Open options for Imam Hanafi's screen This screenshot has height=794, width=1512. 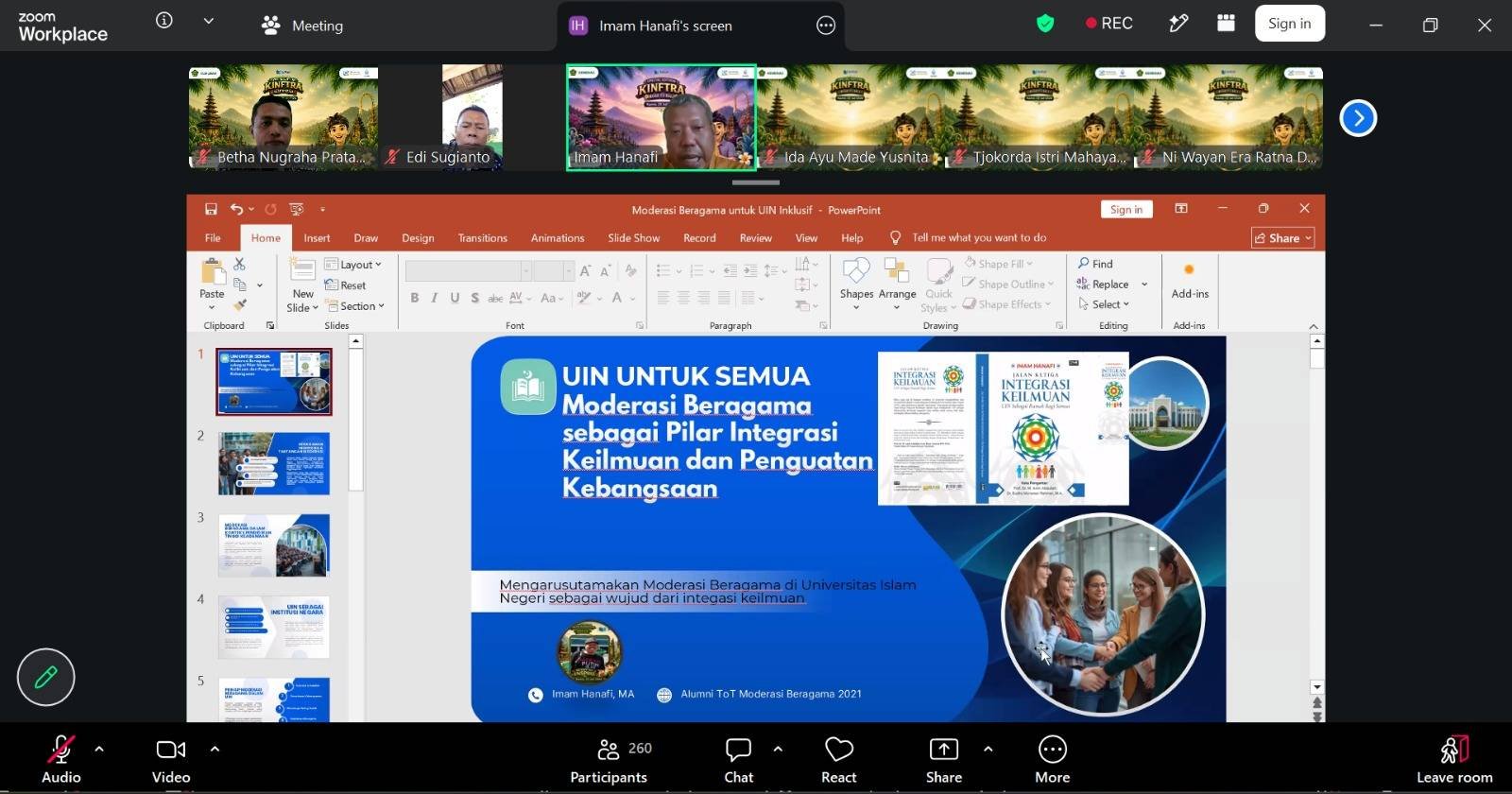[x=826, y=26]
